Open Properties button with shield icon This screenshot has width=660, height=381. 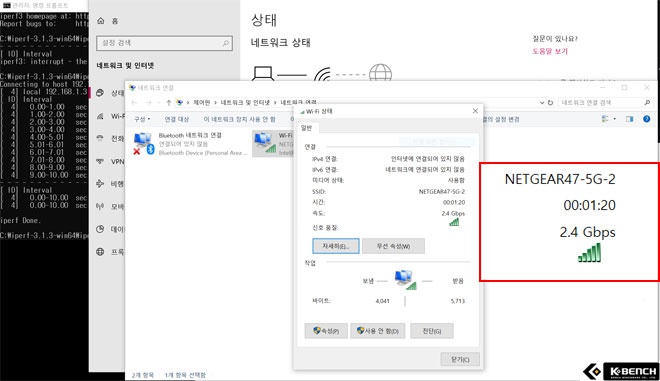coord(326,331)
